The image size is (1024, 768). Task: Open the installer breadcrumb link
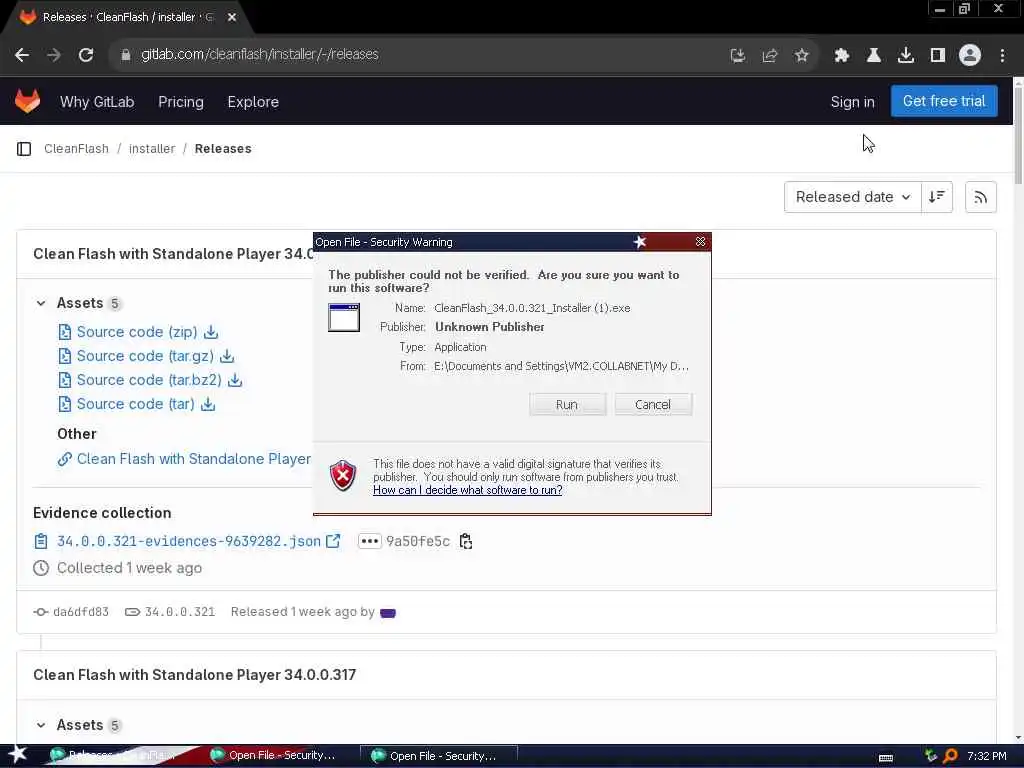152,149
